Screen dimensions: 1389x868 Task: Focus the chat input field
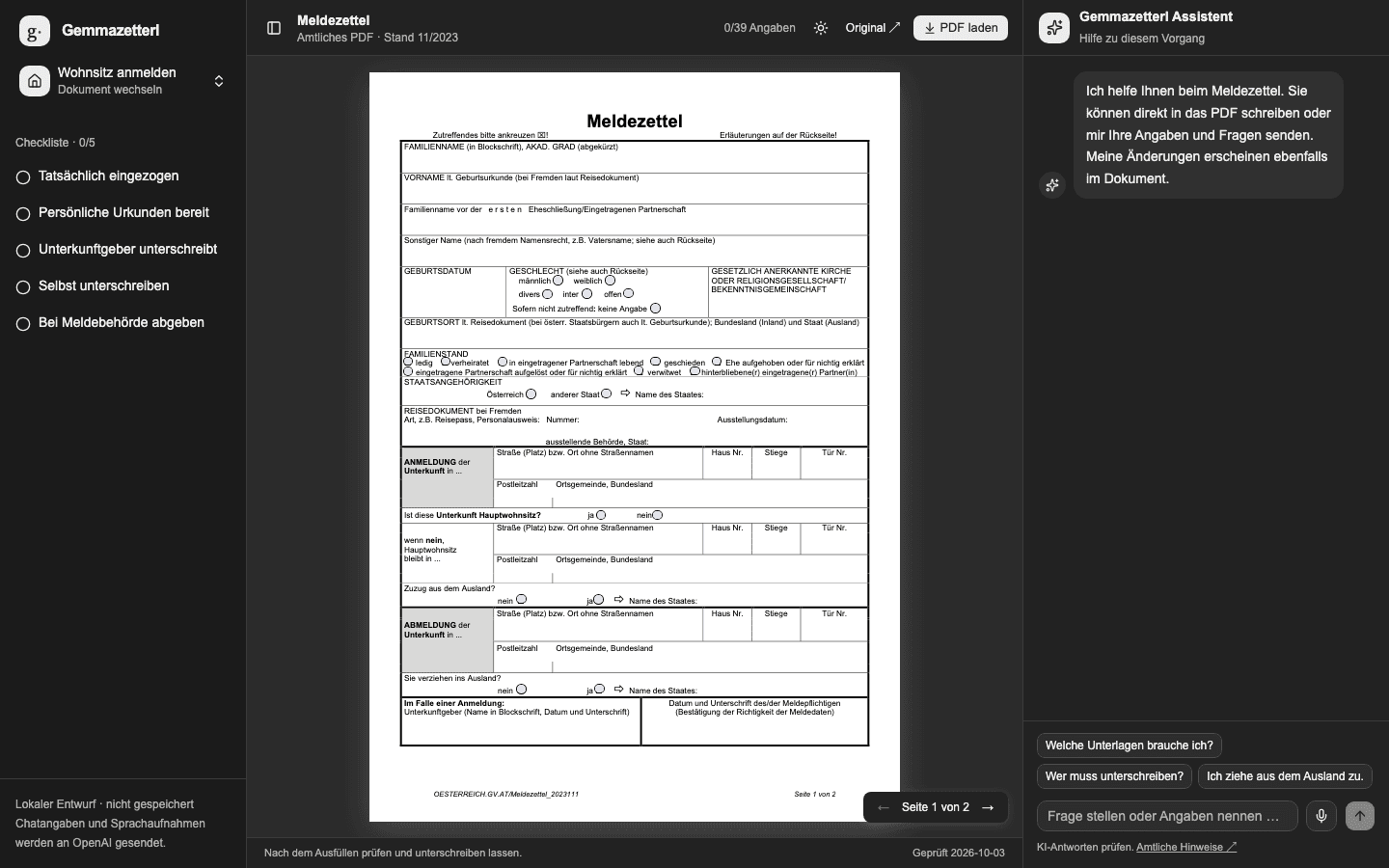pyautogui.click(x=1167, y=816)
